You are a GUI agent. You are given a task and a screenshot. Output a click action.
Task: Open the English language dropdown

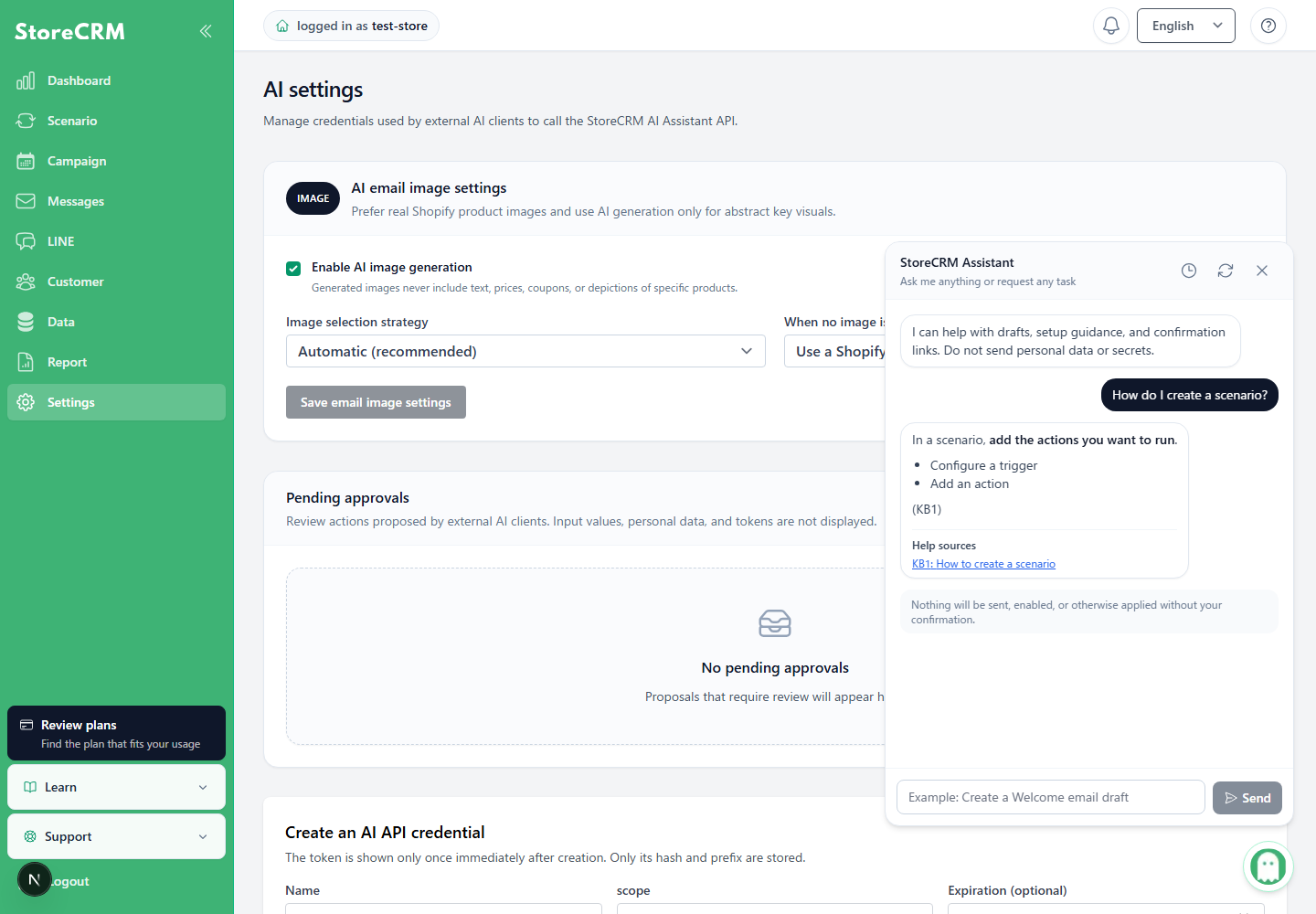tap(1186, 26)
